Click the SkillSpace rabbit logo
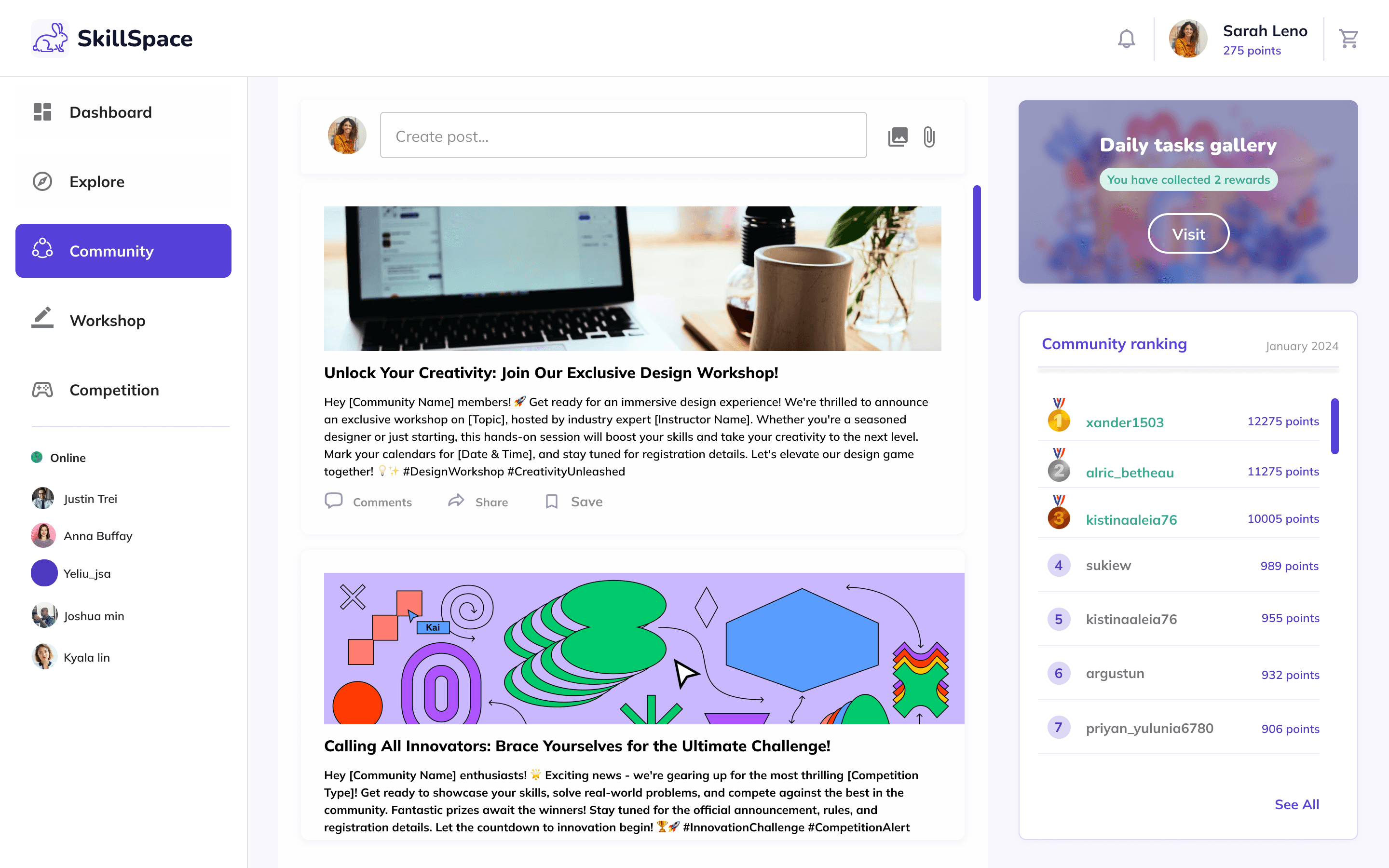 coord(50,39)
